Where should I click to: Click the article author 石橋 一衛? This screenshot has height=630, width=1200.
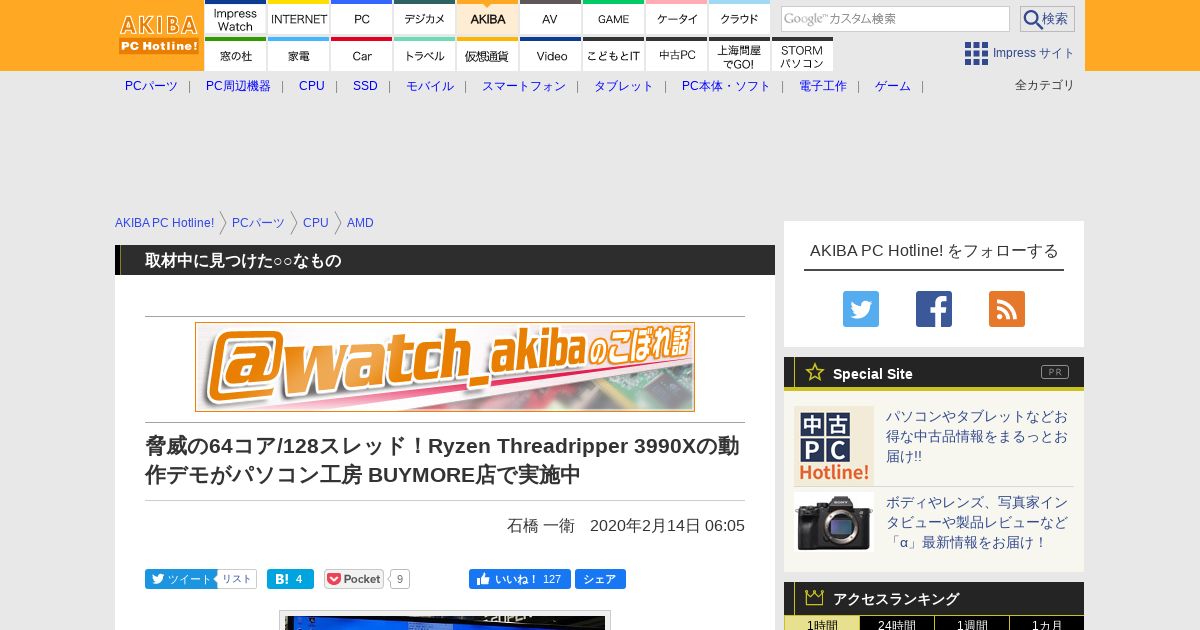(541, 526)
